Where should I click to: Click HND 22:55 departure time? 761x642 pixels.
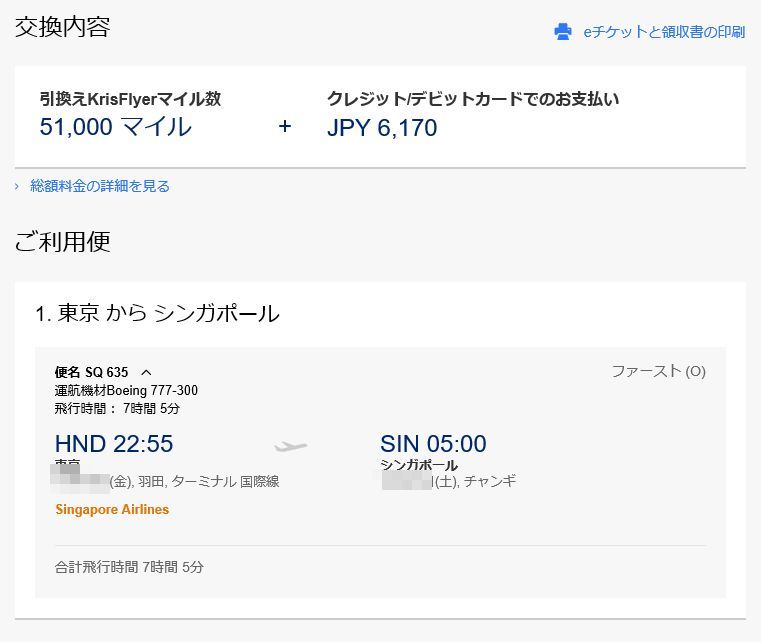[114, 444]
